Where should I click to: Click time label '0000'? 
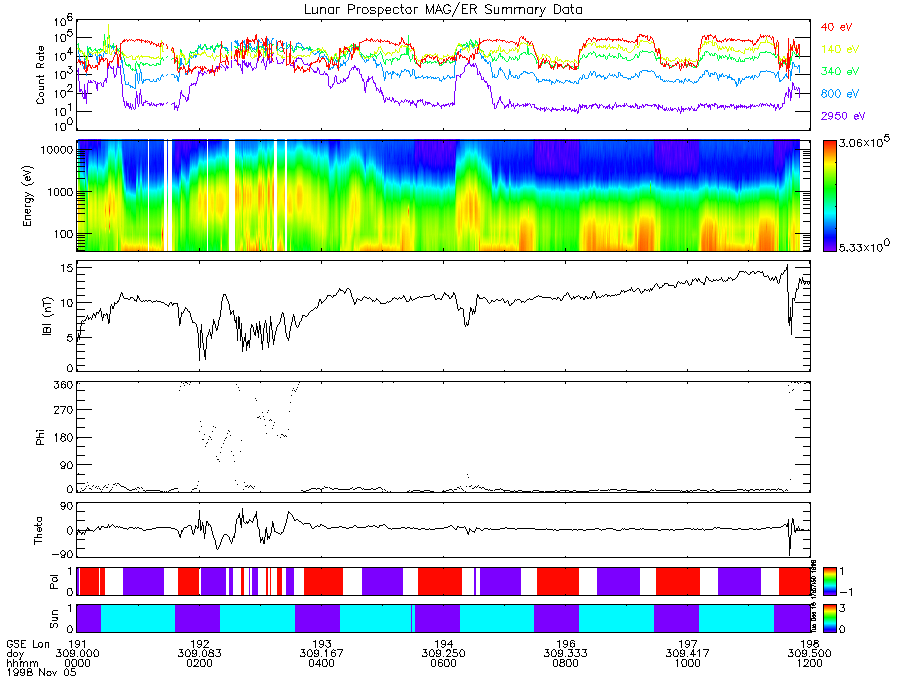coord(77,663)
